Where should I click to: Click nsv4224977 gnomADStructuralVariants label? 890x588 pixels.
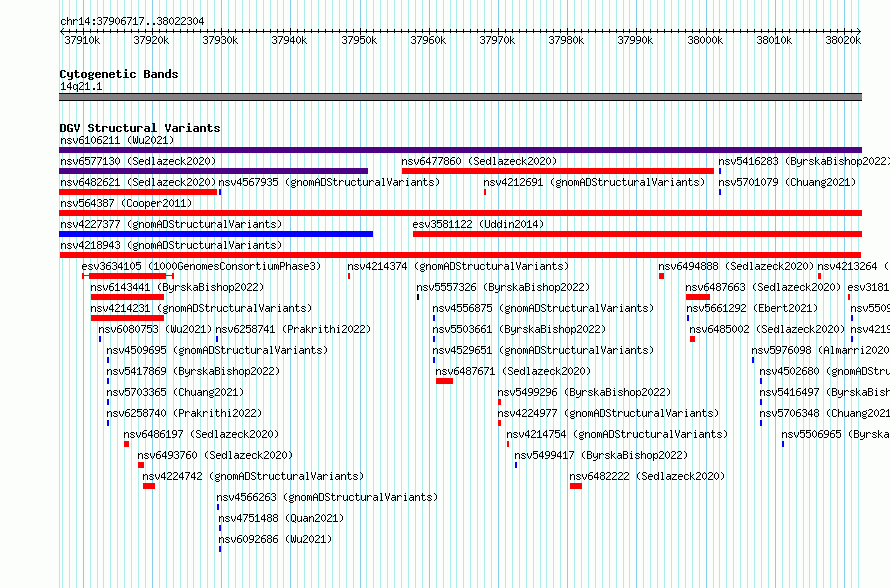pos(608,413)
